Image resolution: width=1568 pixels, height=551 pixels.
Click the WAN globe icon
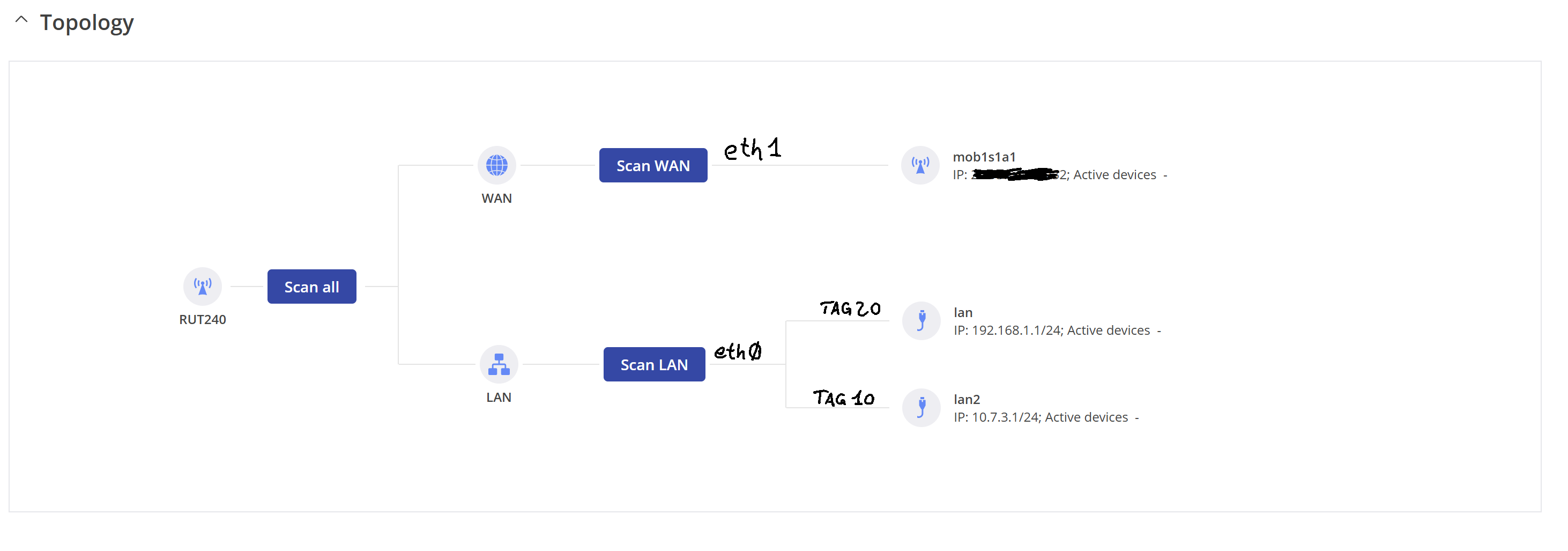(496, 165)
